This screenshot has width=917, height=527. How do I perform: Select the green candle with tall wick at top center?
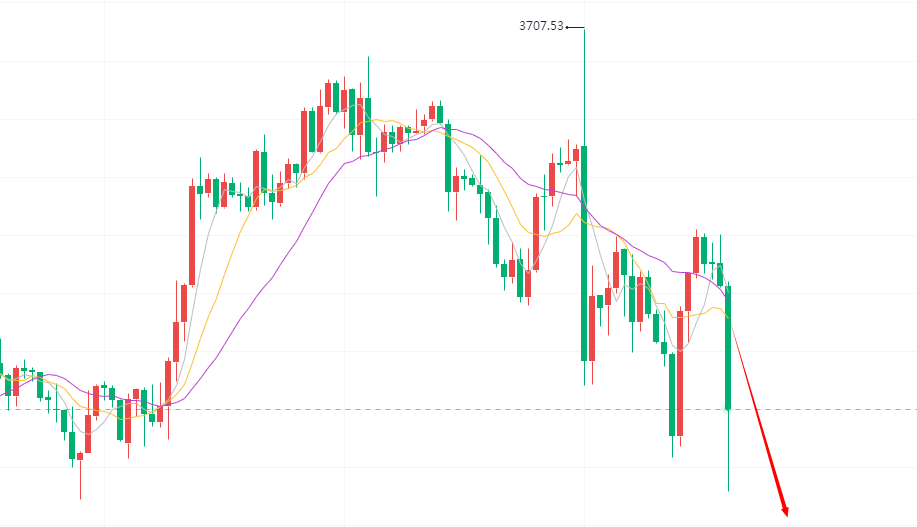[x=368, y=115]
